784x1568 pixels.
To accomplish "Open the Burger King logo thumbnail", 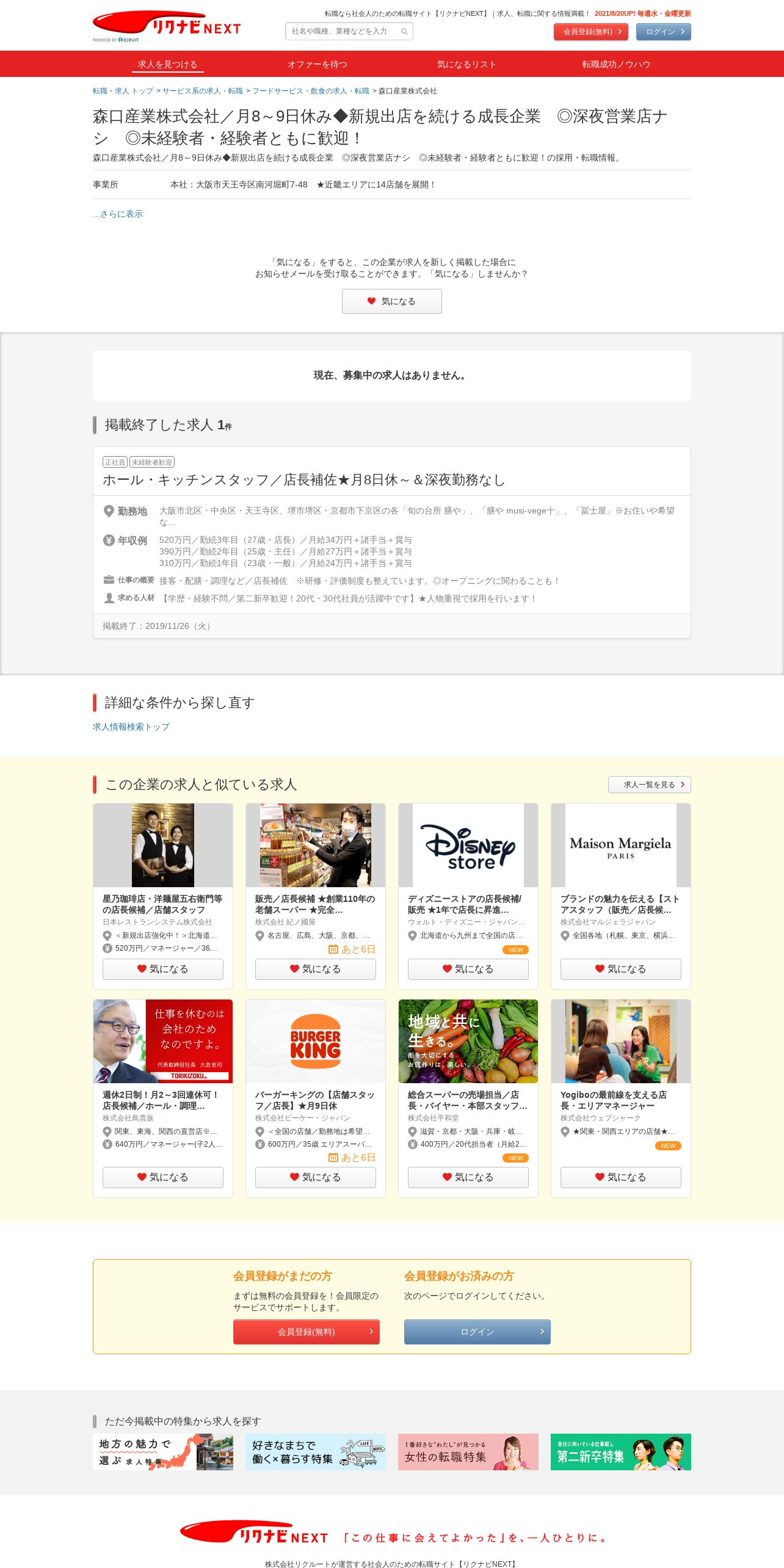I will 316,1041.
